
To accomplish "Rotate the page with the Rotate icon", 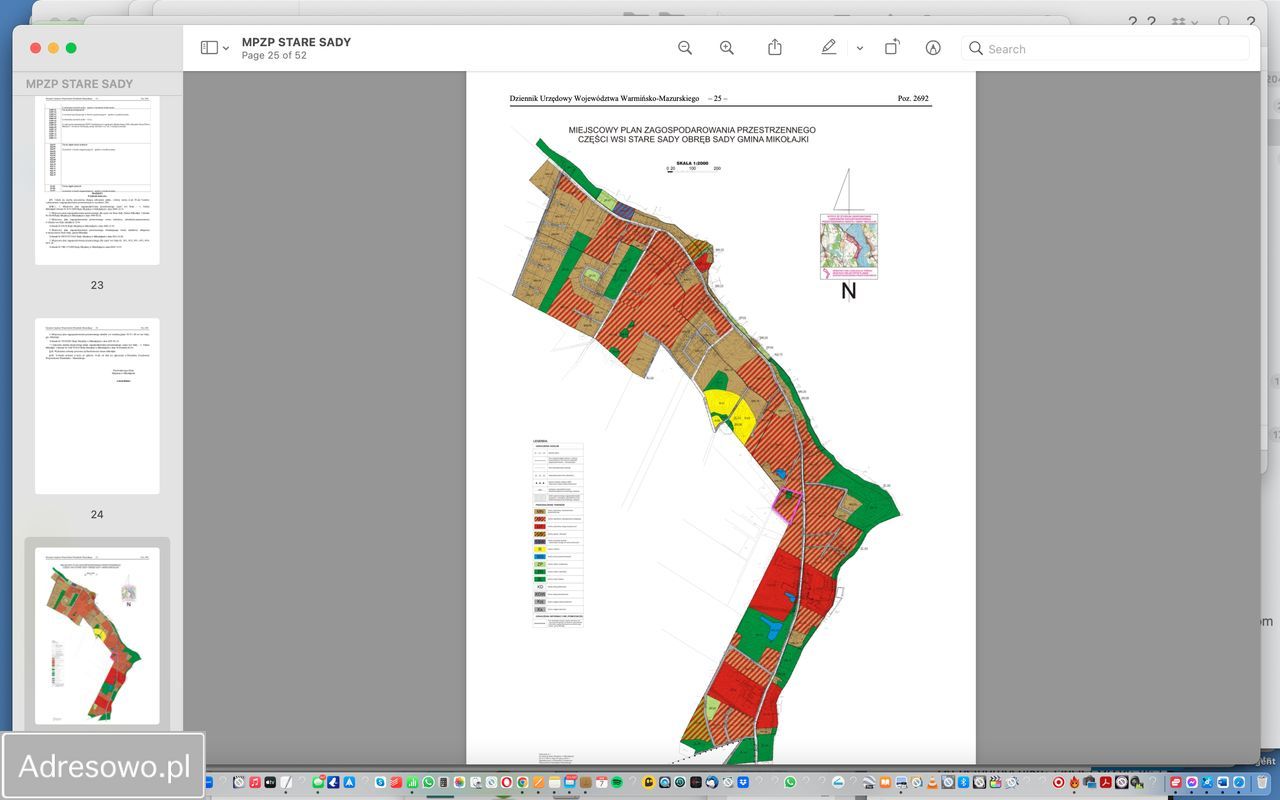I will (x=892, y=48).
